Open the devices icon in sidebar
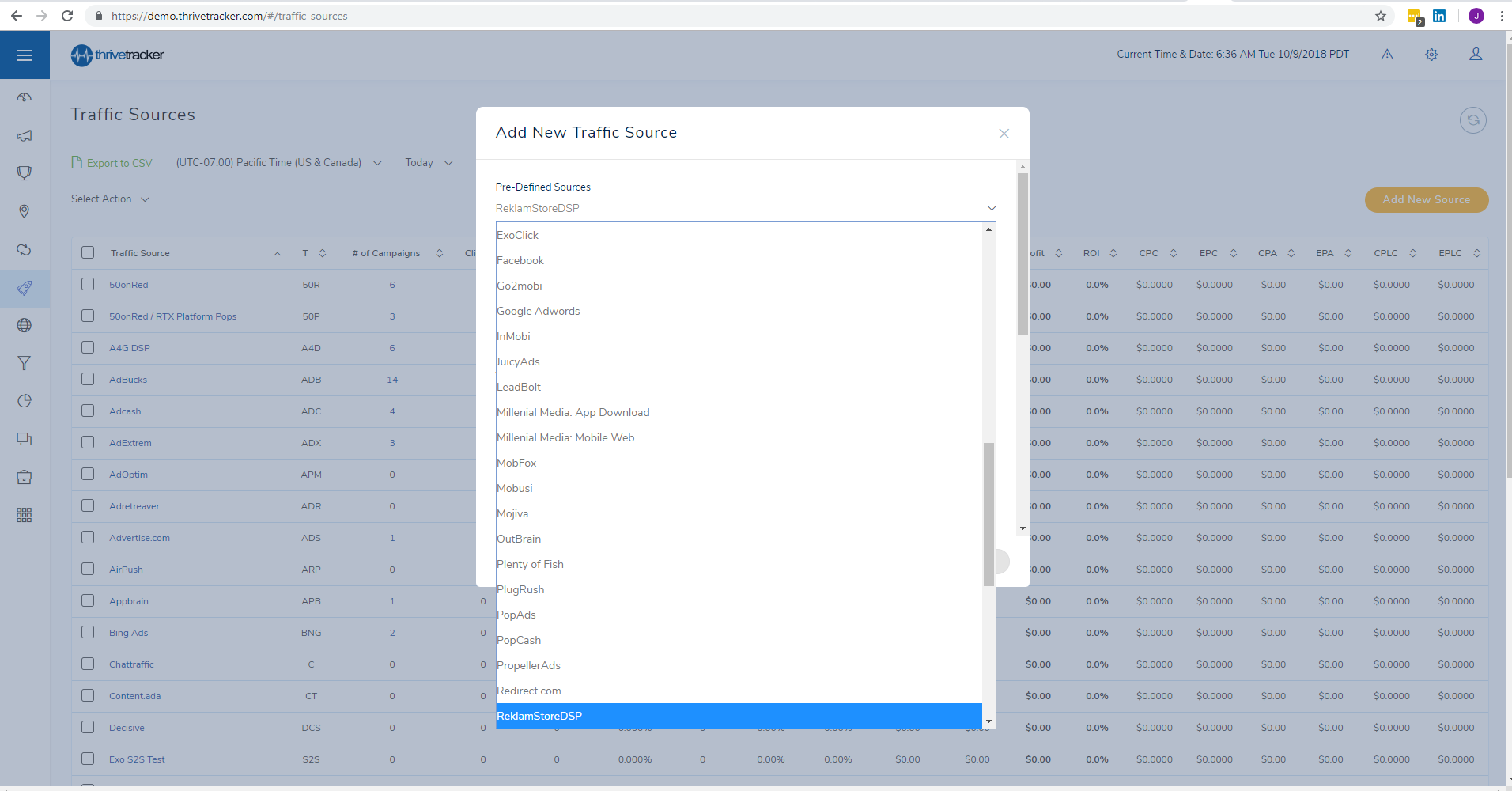The width and height of the screenshot is (1512, 791). (25, 439)
